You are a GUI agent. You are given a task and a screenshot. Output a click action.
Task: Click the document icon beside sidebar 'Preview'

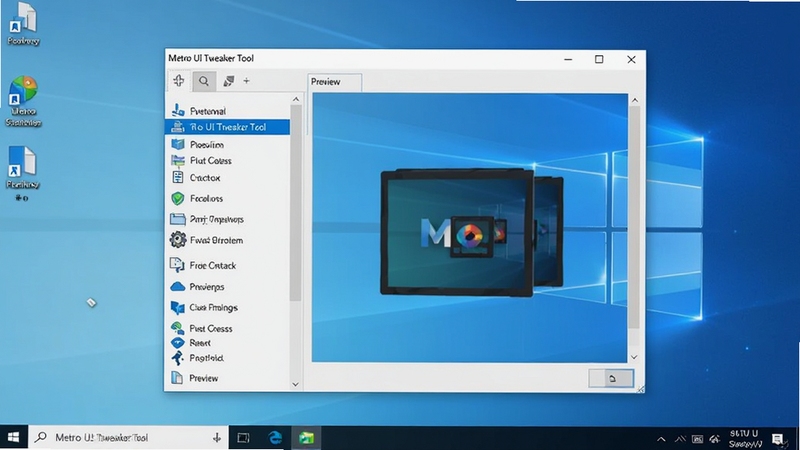pos(177,378)
